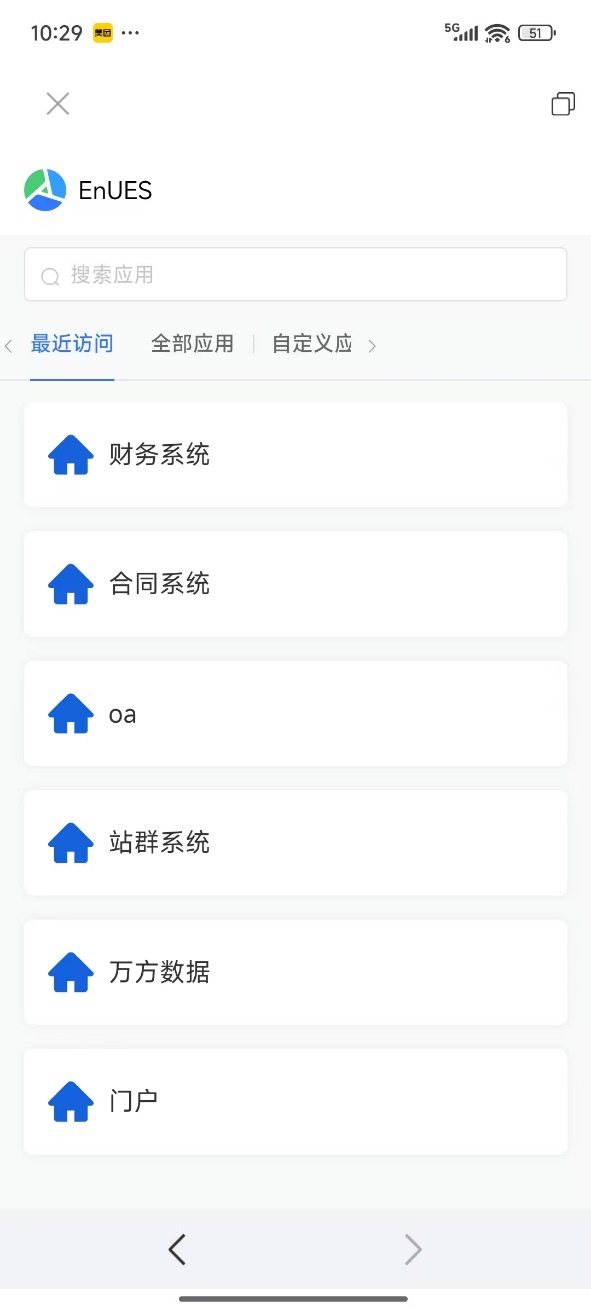Open the multi-window icon at top right

(563, 104)
